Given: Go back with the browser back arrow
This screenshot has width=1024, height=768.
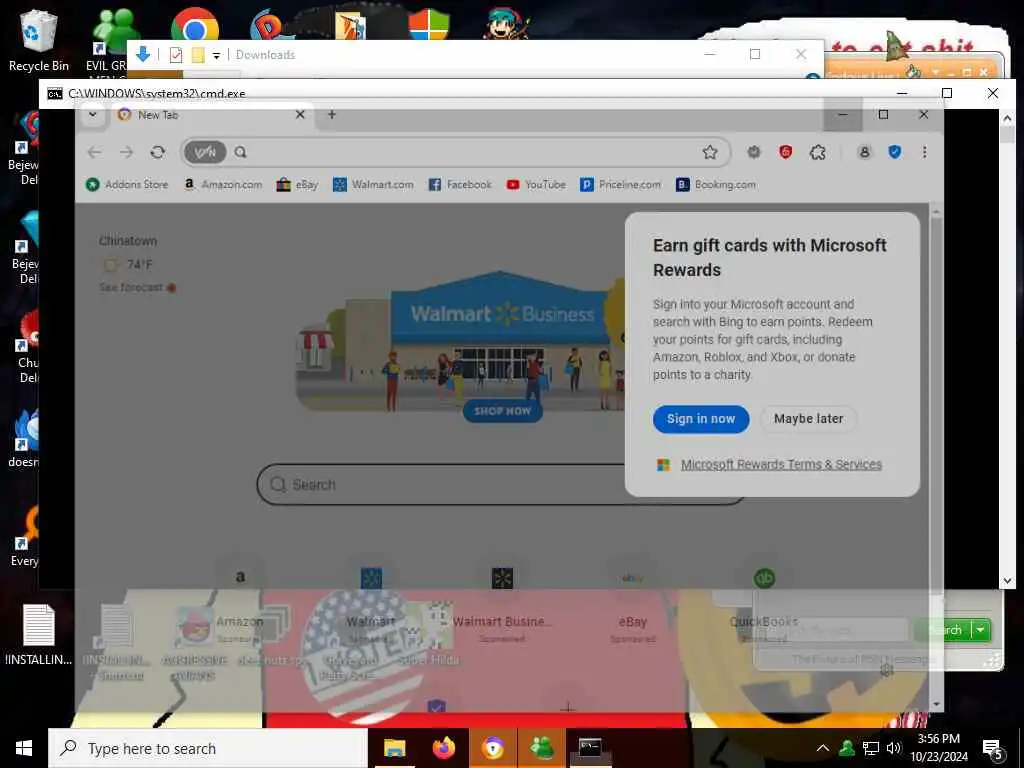Looking at the screenshot, I should (x=95, y=152).
